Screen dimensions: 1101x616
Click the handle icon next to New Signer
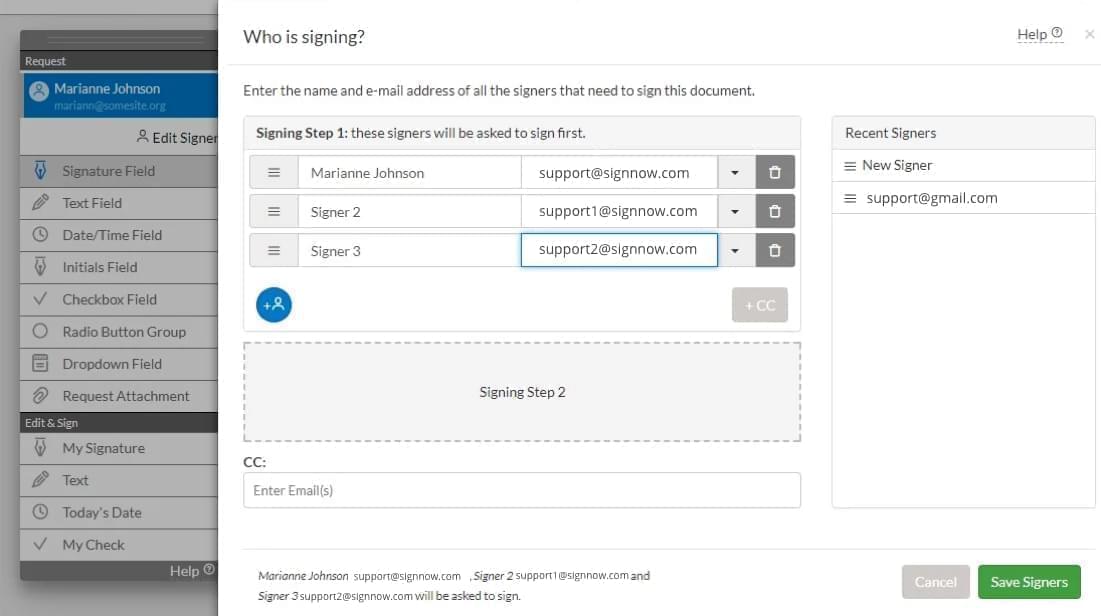point(850,166)
